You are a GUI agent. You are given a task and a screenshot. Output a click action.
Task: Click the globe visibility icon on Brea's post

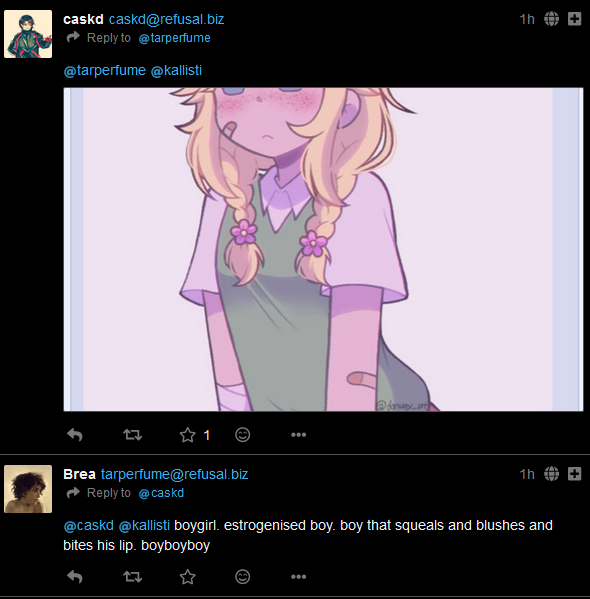(551, 474)
